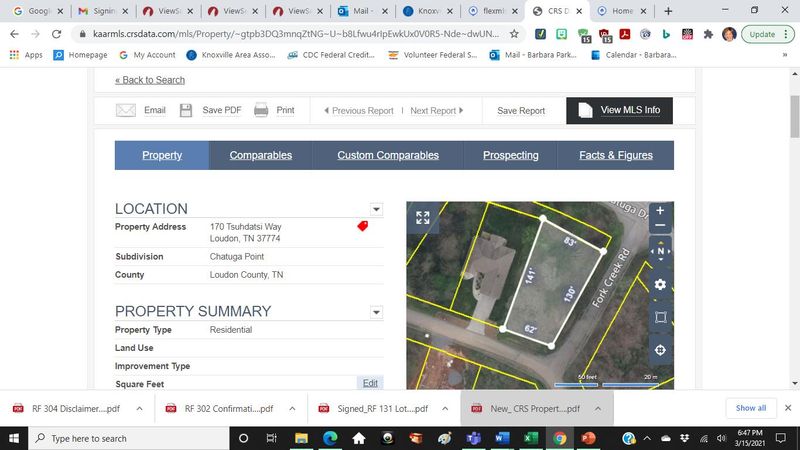The height and width of the screenshot is (450, 800).
Task: Open Microsoft Teams from taskbar
Action: pos(473,438)
